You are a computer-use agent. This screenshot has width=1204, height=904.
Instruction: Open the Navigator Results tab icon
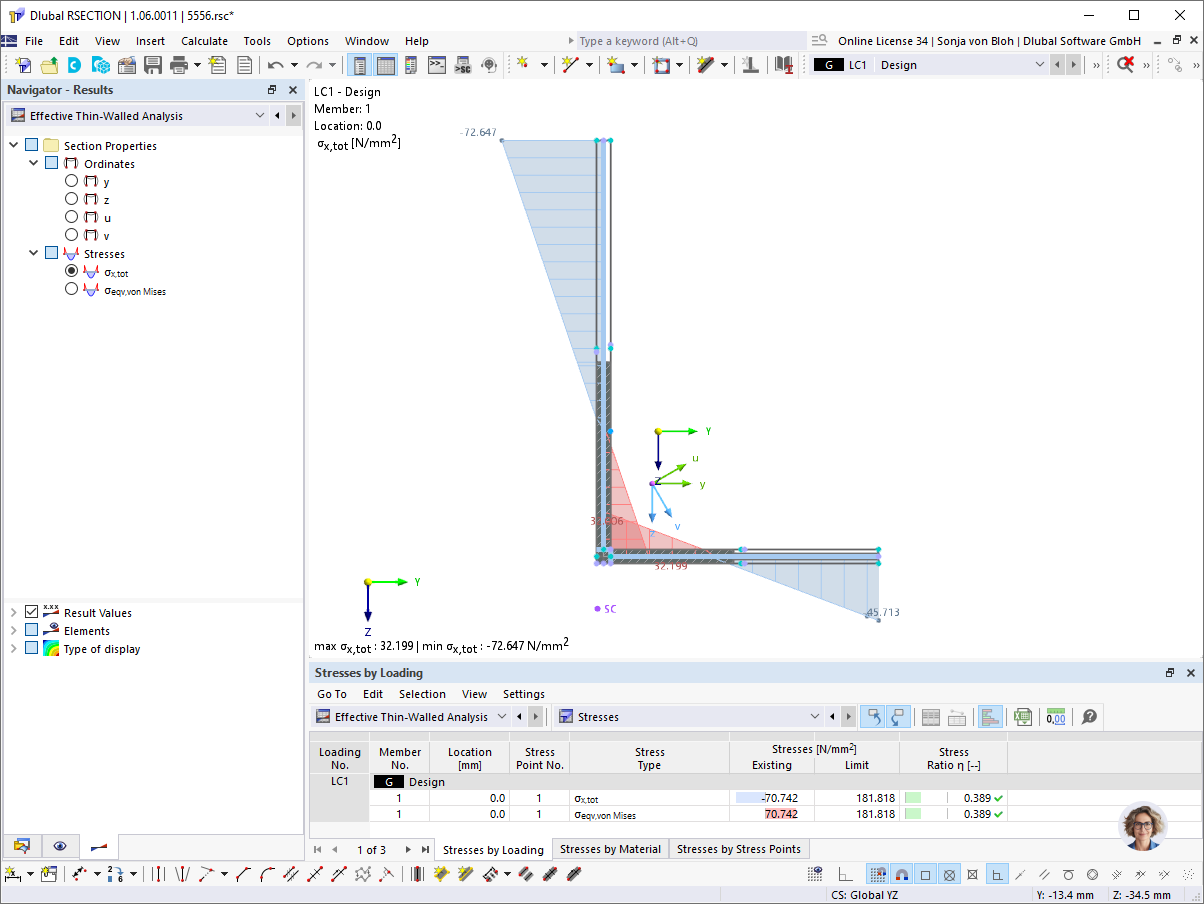tap(98, 846)
